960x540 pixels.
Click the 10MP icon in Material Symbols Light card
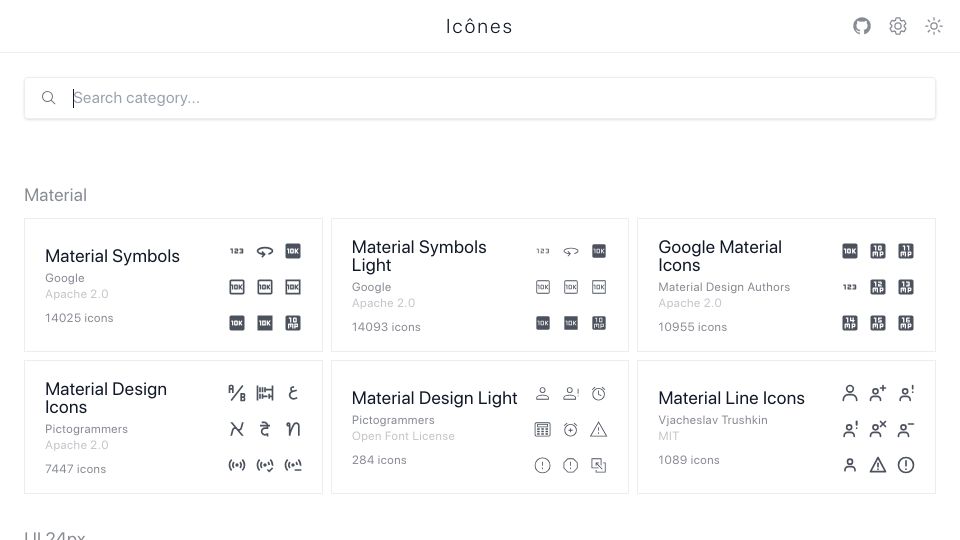[x=599, y=323]
